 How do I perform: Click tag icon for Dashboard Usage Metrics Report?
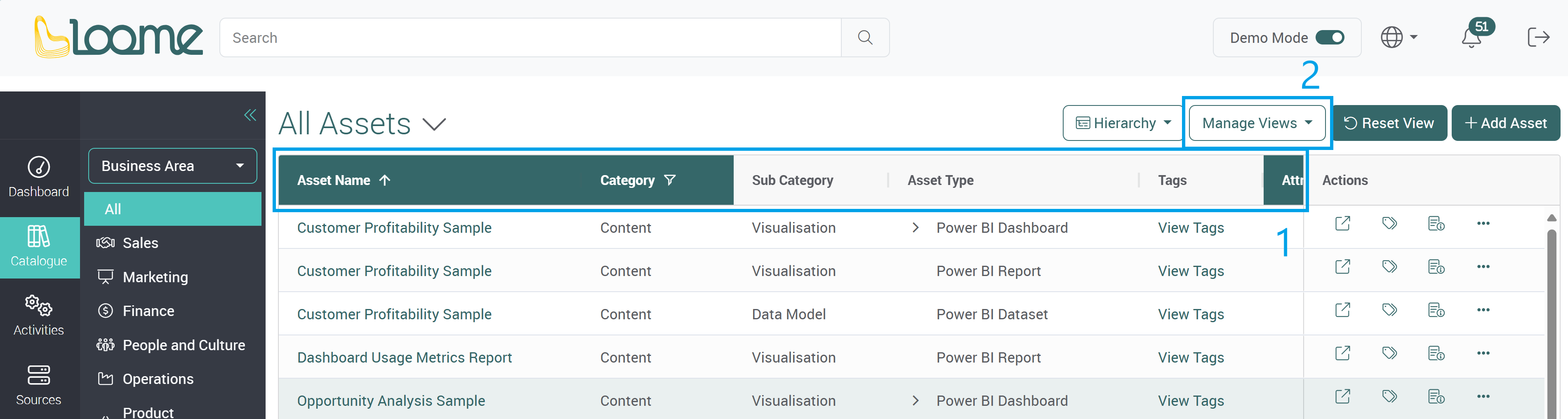1389,353
